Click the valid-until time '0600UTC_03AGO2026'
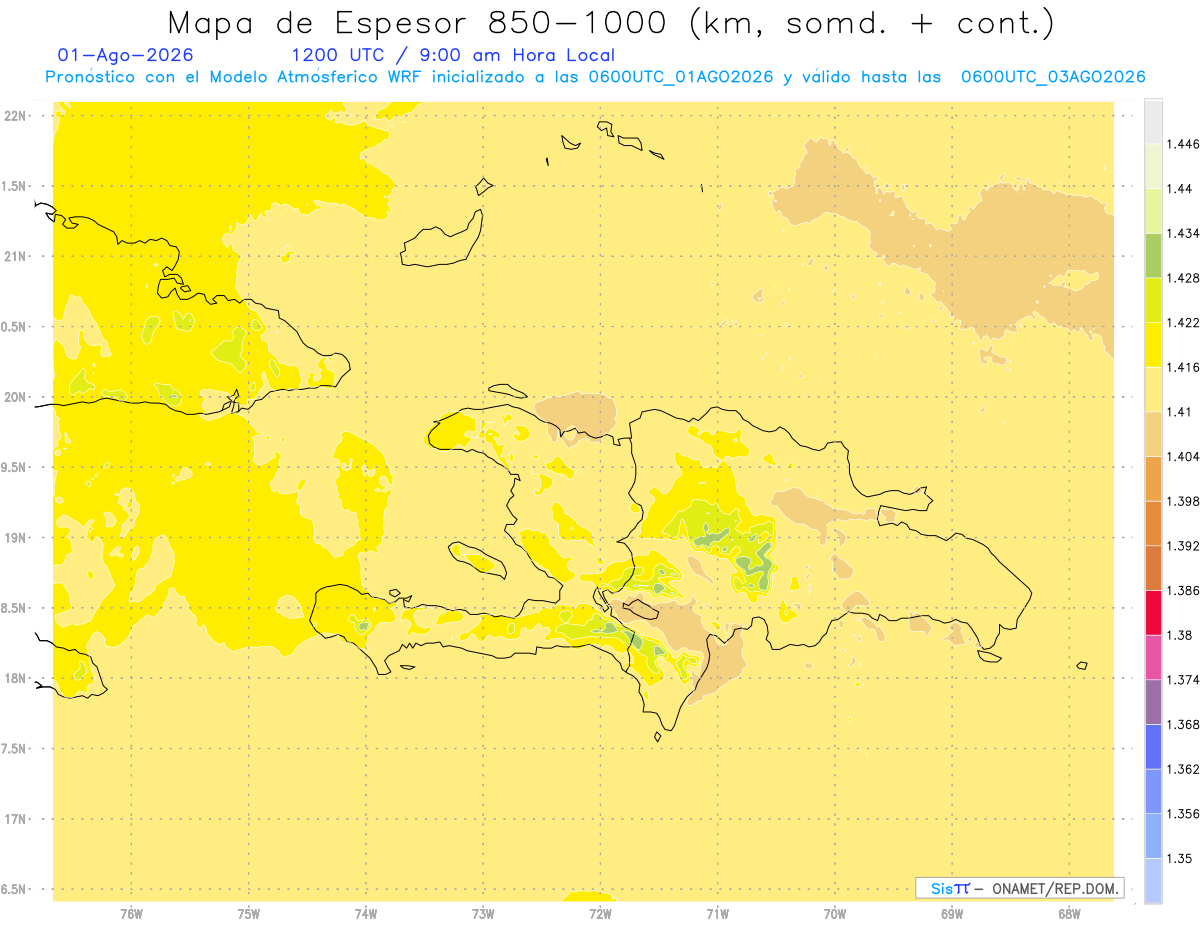Viewport: 1200px width, 927px height. tap(1053, 77)
